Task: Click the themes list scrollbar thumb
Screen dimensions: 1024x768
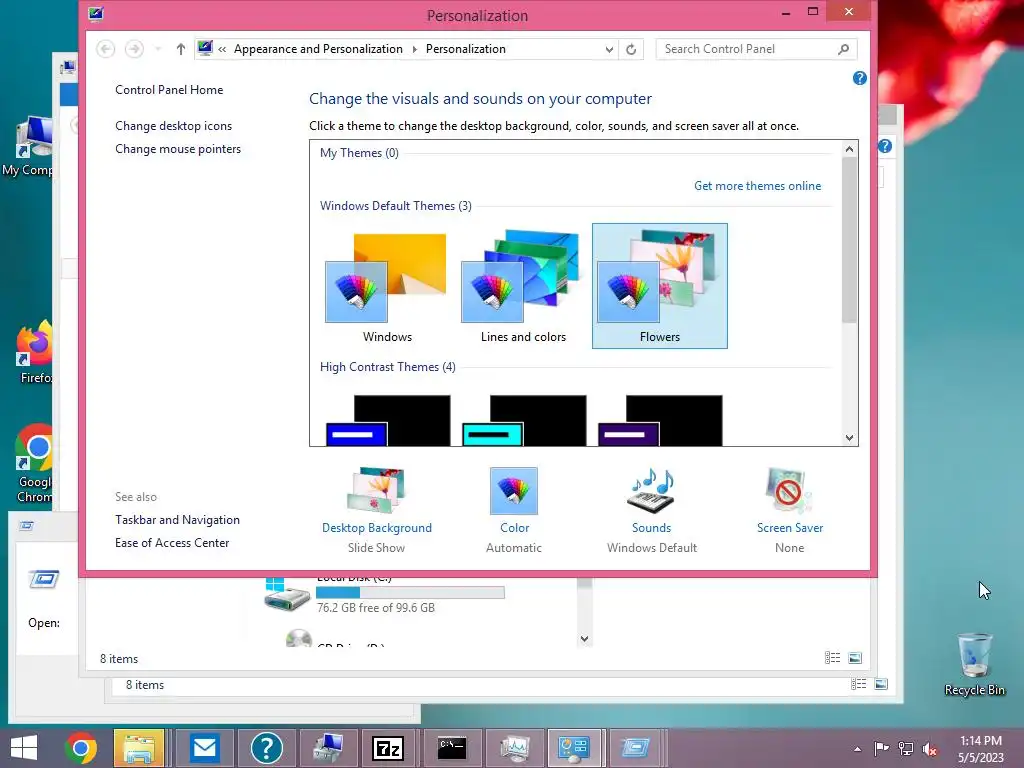Action: (849, 240)
